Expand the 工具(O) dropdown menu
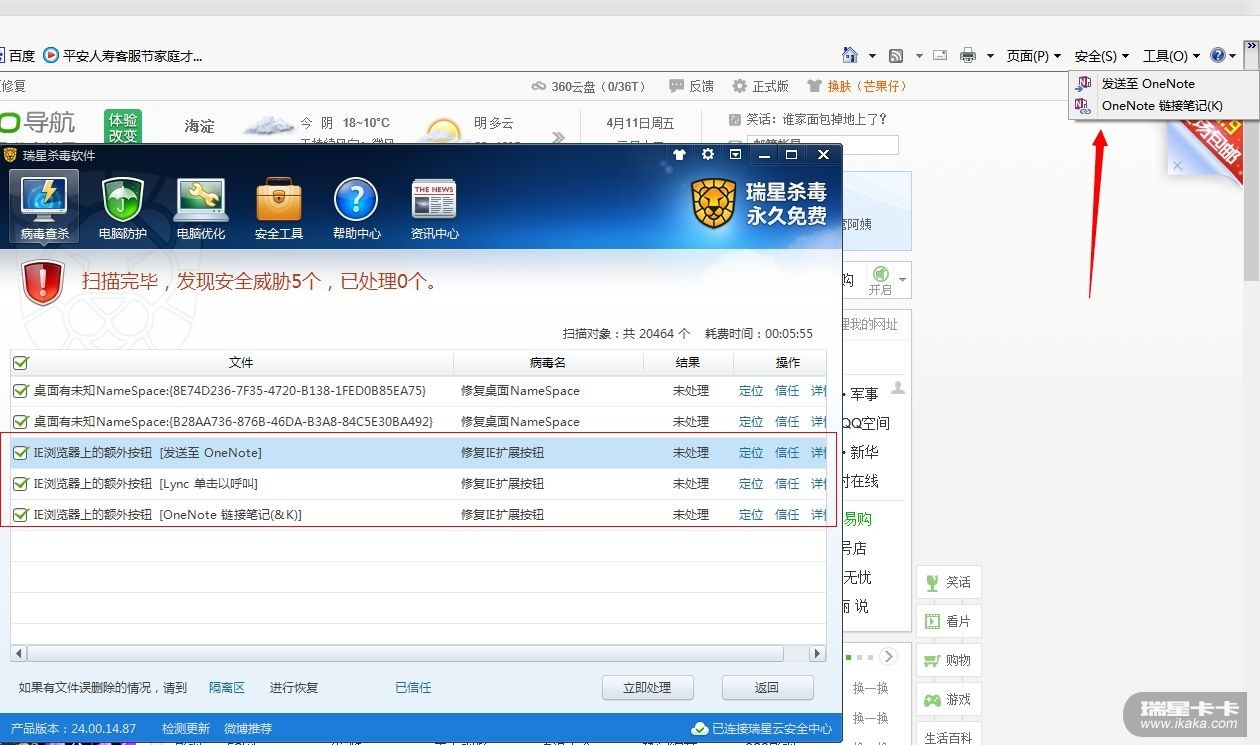The width and height of the screenshot is (1260, 745). coord(1171,56)
